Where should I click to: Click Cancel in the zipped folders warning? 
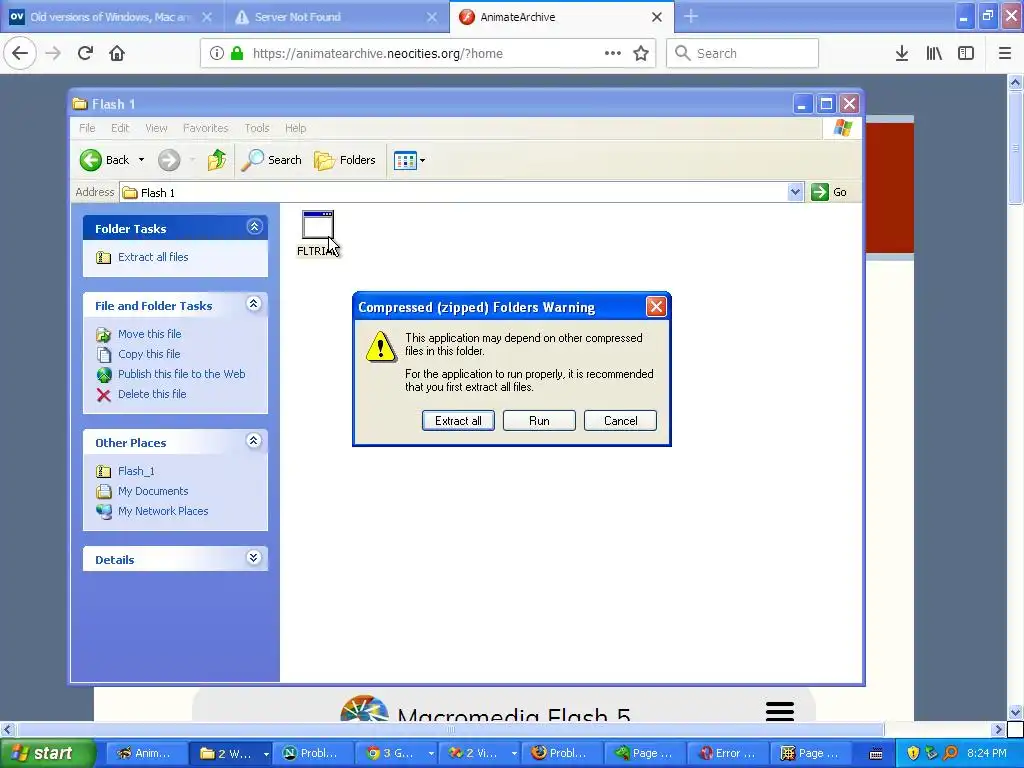pyautogui.click(x=620, y=421)
